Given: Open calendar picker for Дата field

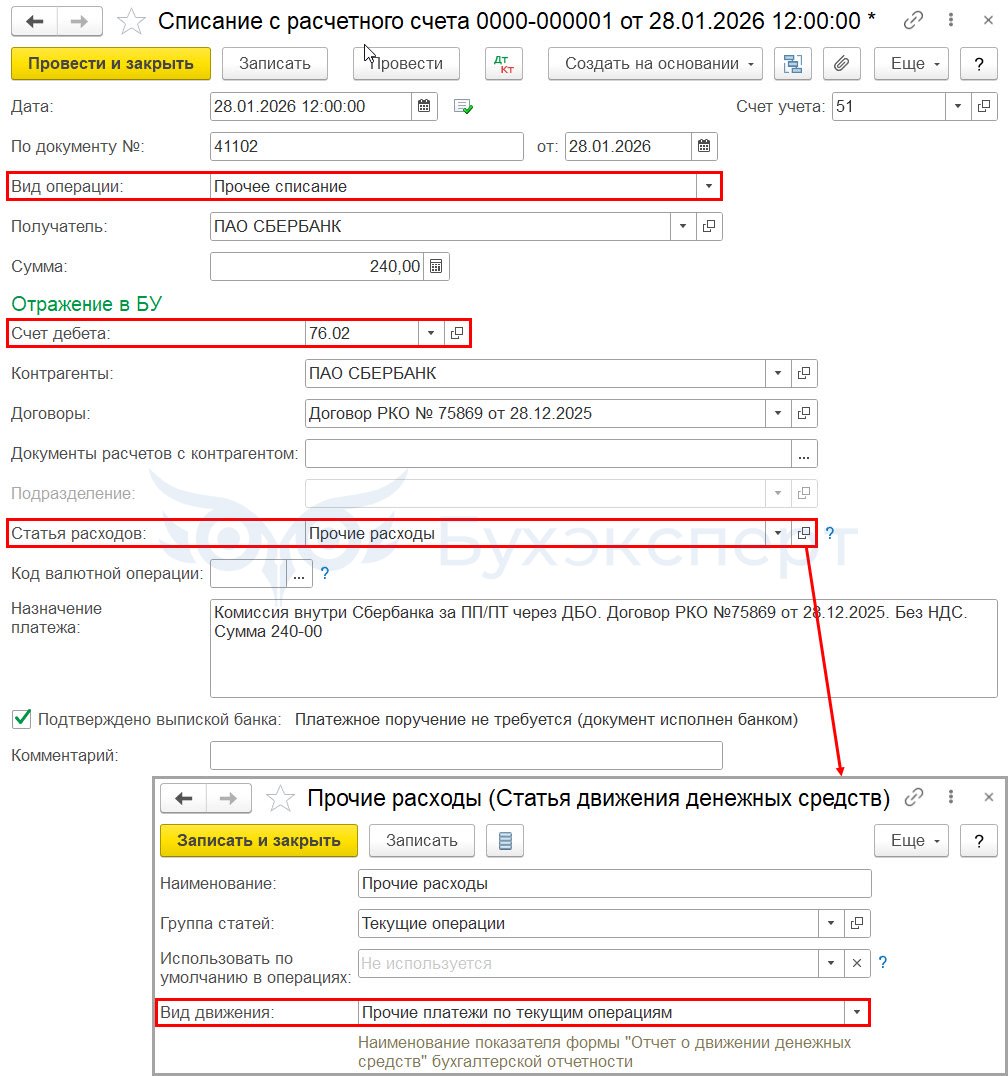Looking at the screenshot, I should point(424,106).
